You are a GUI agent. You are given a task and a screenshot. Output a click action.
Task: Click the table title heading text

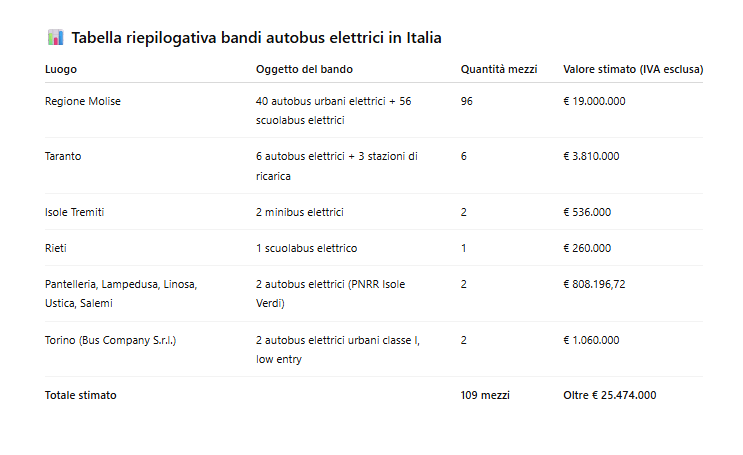(x=256, y=37)
